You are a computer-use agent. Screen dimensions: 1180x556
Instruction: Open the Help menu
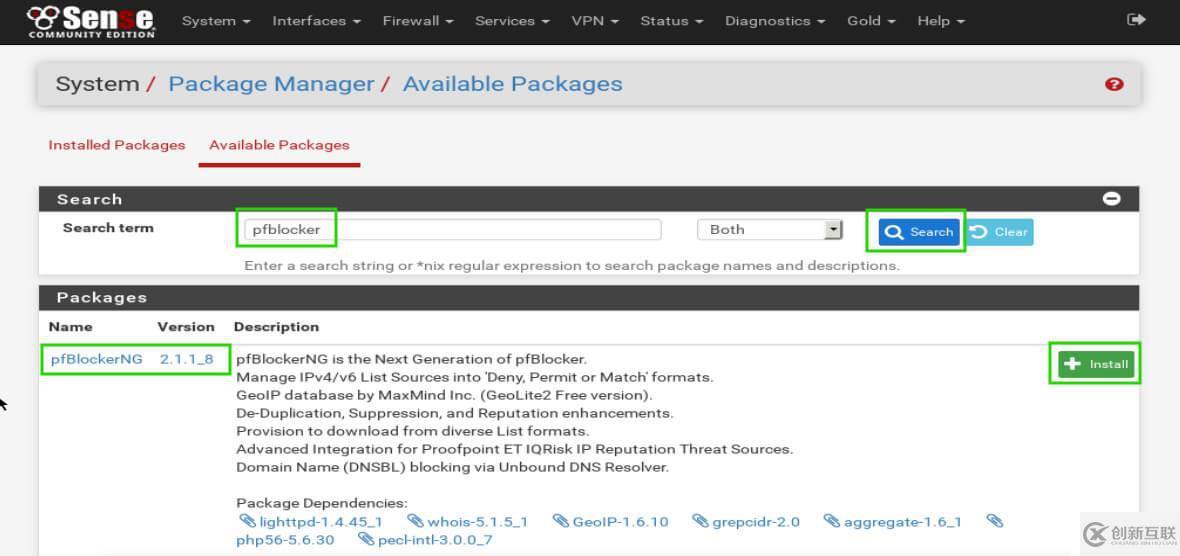tap(941, 21)
